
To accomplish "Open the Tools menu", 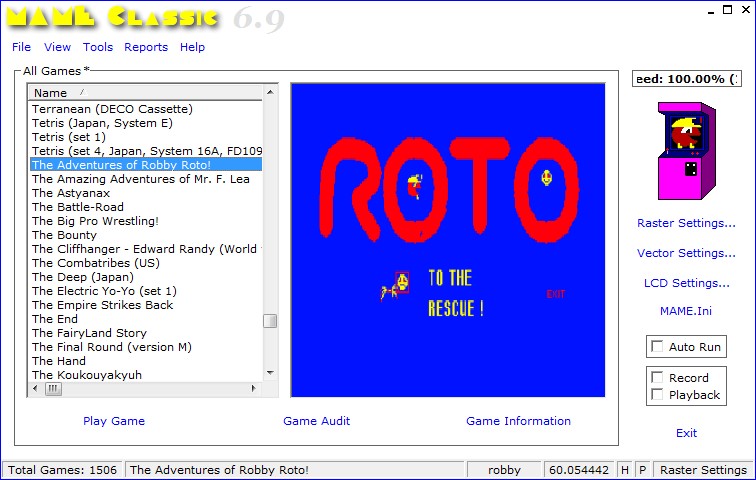I will click(98, 47).
